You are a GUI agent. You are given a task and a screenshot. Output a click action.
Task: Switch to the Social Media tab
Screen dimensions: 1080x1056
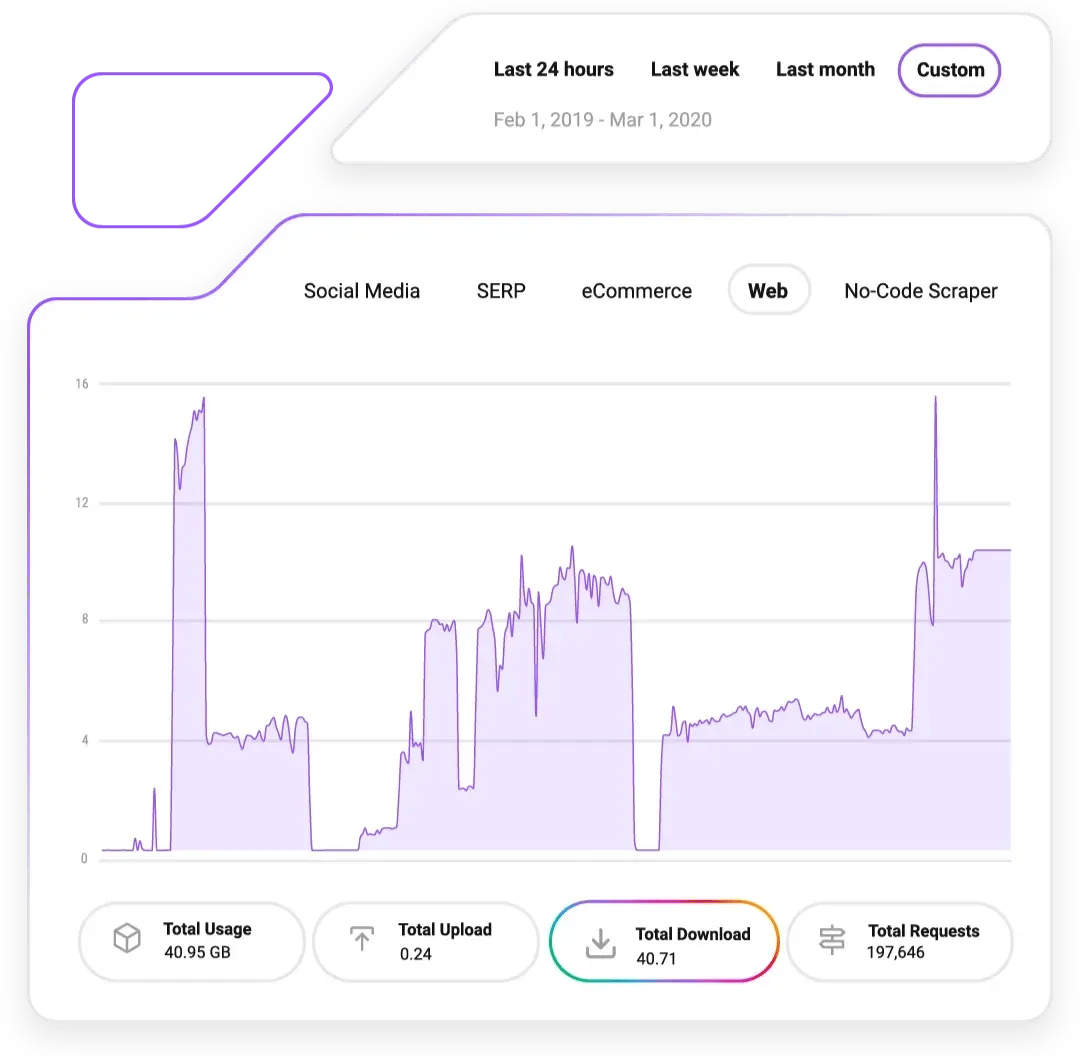(362, 291)
